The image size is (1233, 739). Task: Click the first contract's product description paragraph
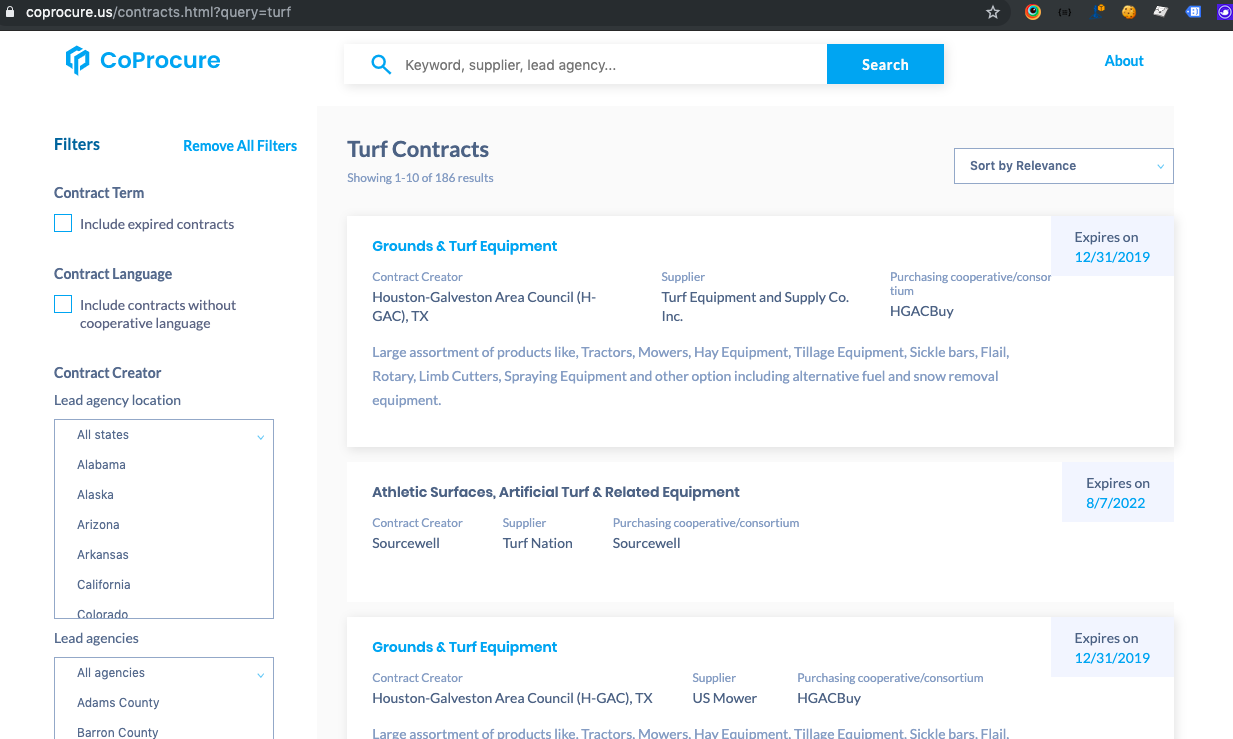pyautogui.click(x=691, y=376)
